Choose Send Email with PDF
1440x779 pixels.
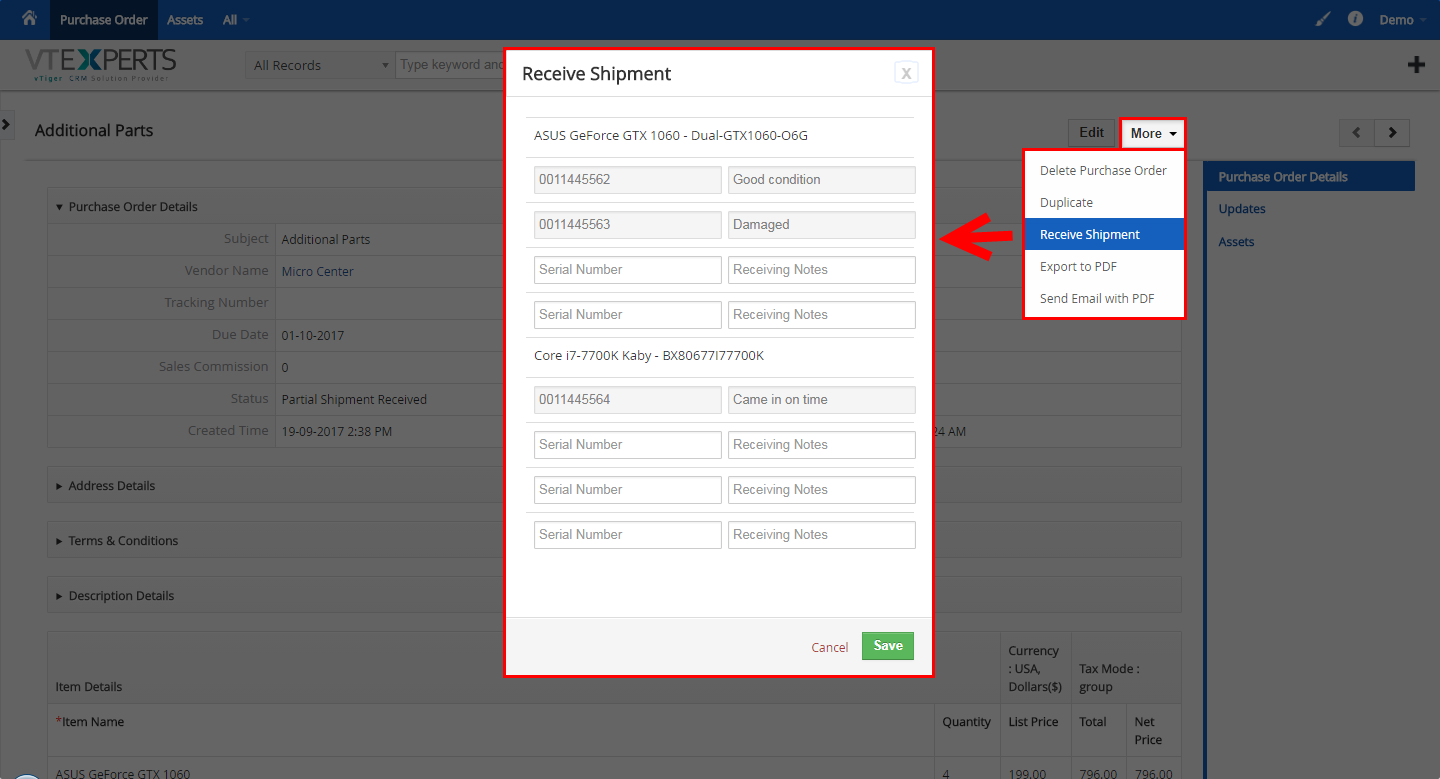click(x=1104, y=298)
